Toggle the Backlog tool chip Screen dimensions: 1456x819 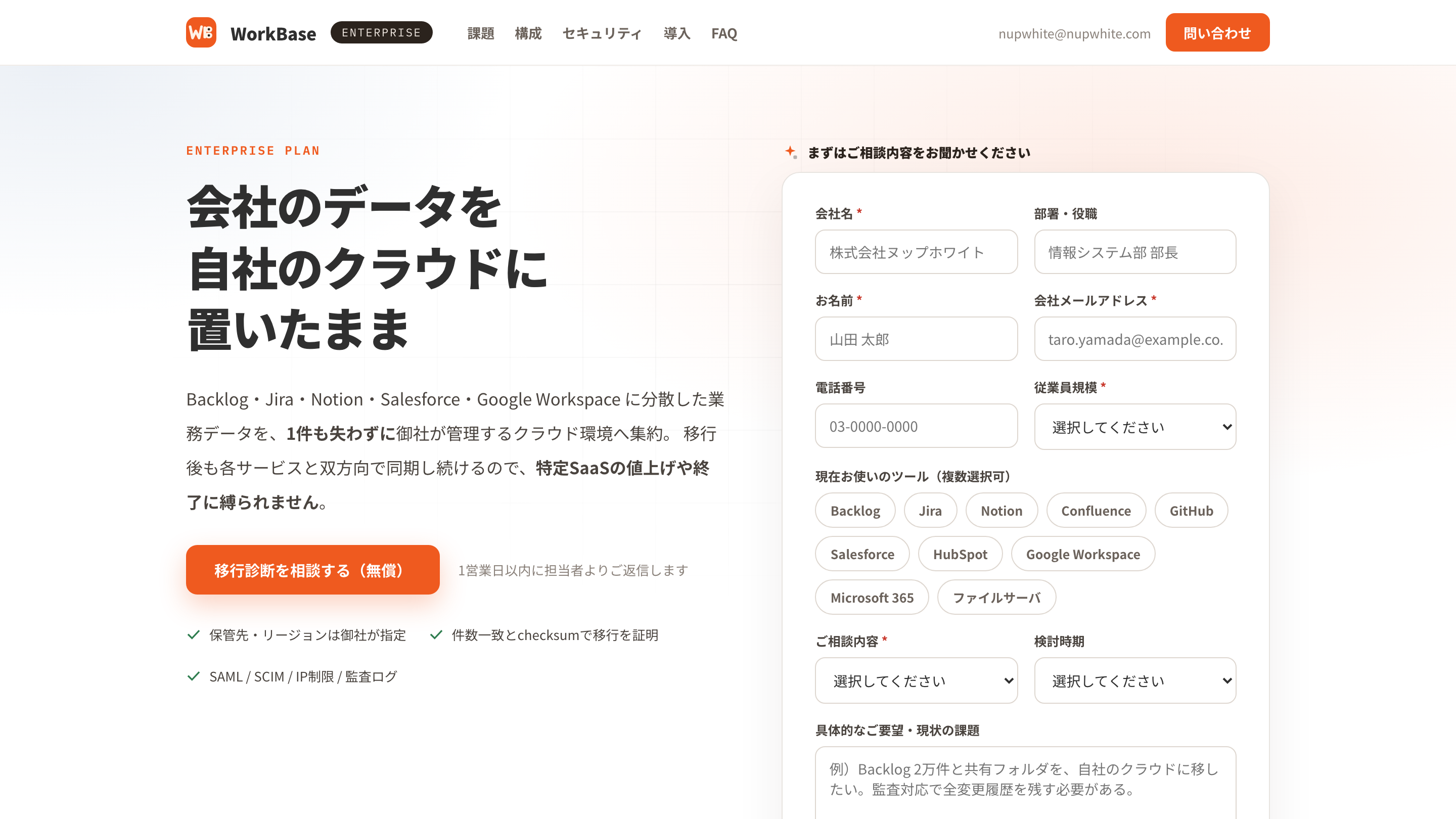pos(855,510)
